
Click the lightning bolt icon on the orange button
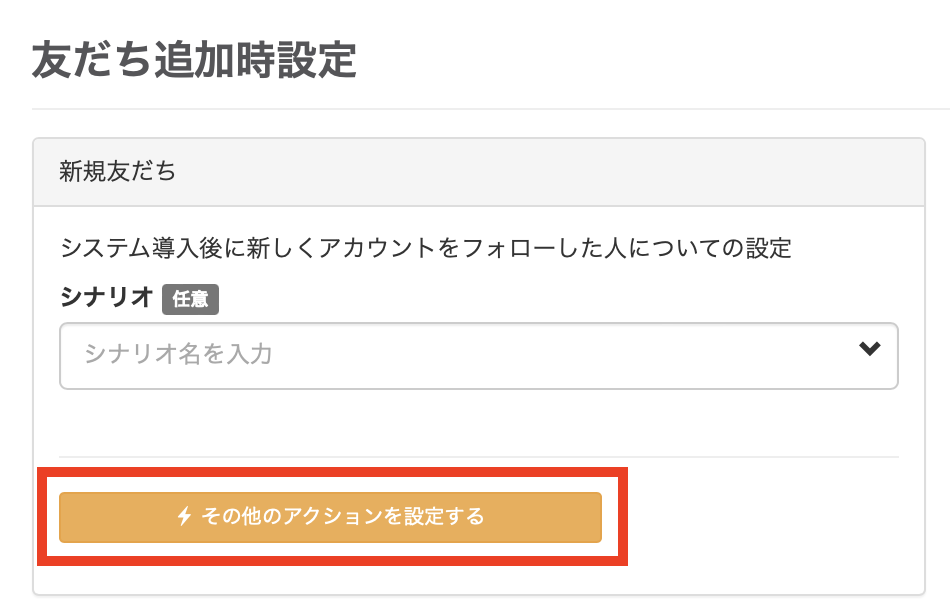[184, 517]
